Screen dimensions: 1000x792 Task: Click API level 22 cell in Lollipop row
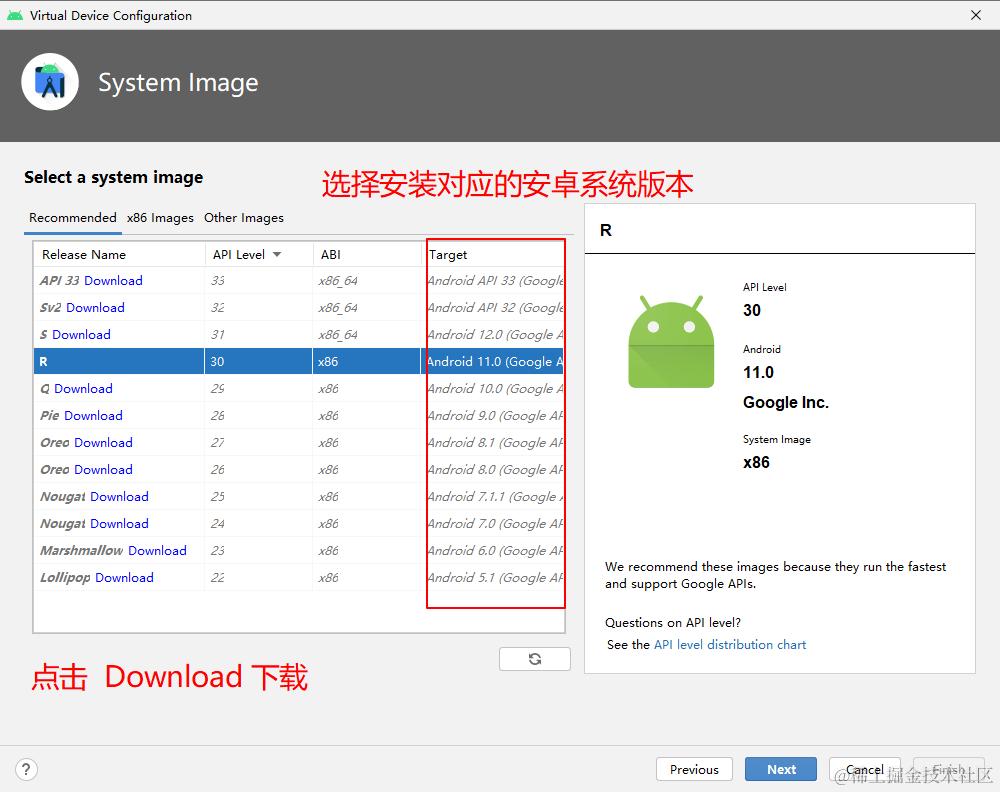pos(258,578)
